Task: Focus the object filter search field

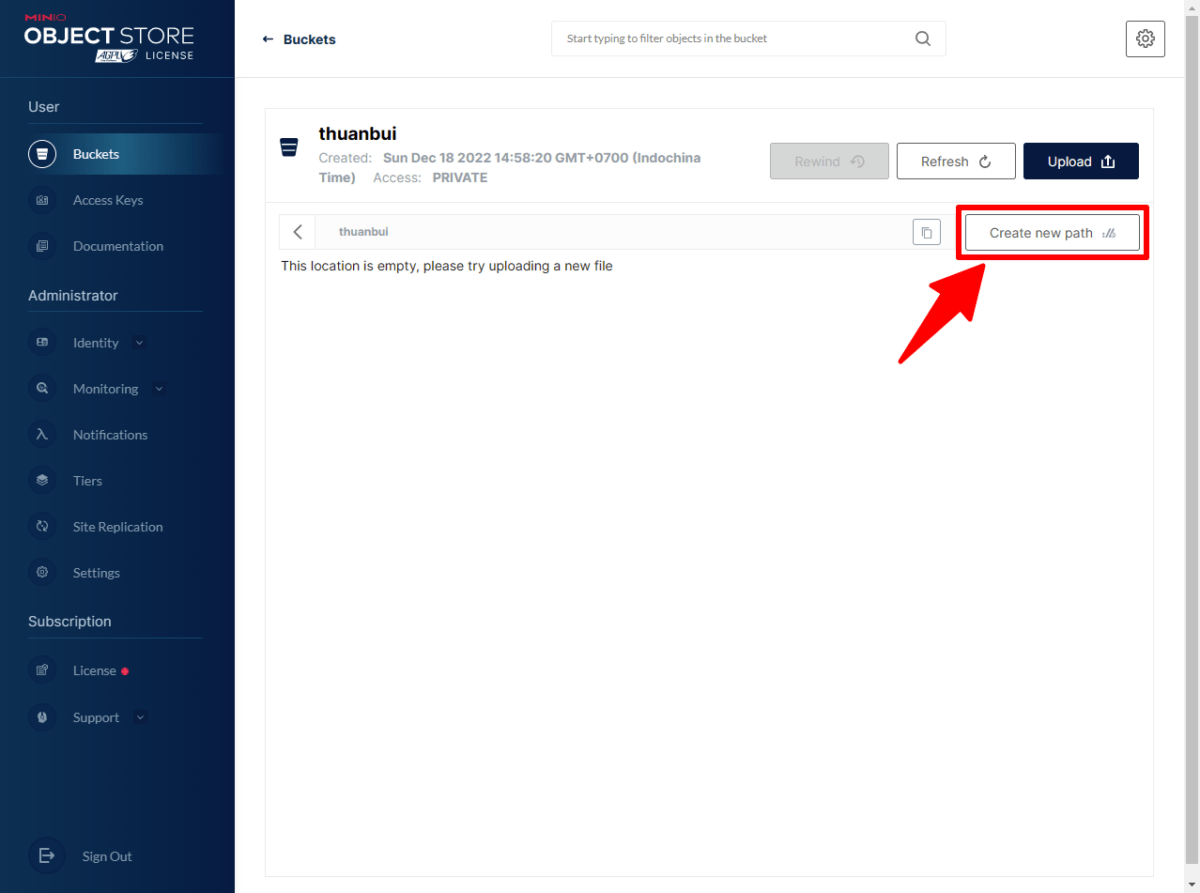Action: (x=735, y=39)
